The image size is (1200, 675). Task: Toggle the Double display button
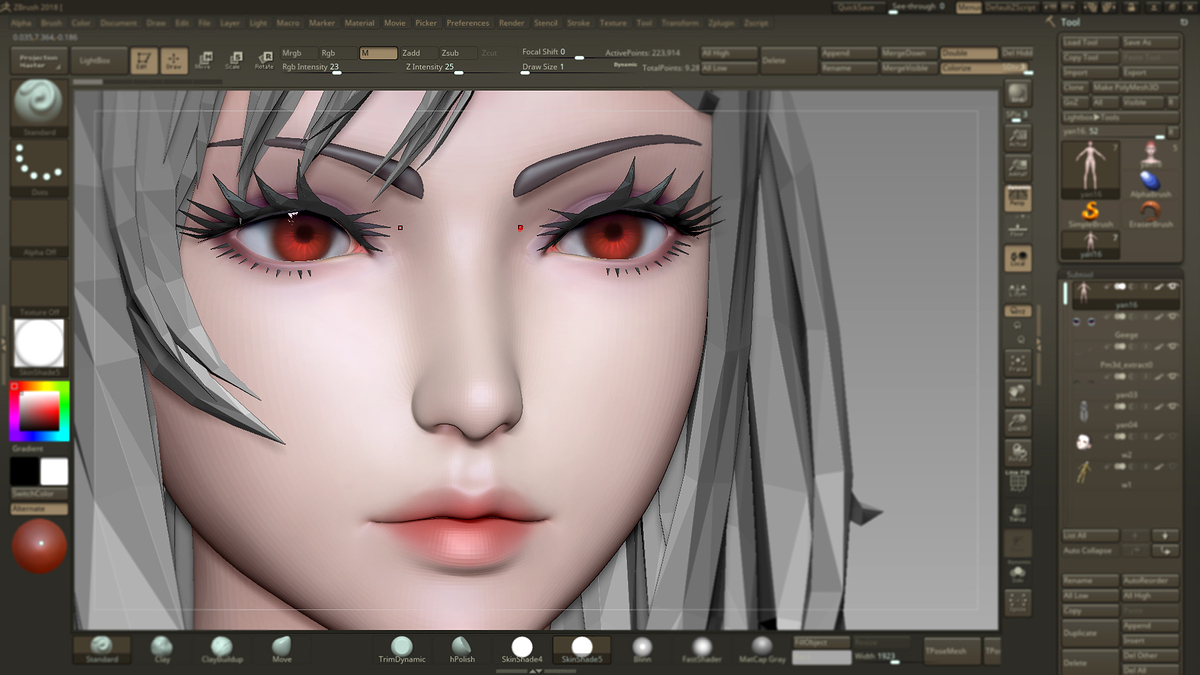coord(969,53)
